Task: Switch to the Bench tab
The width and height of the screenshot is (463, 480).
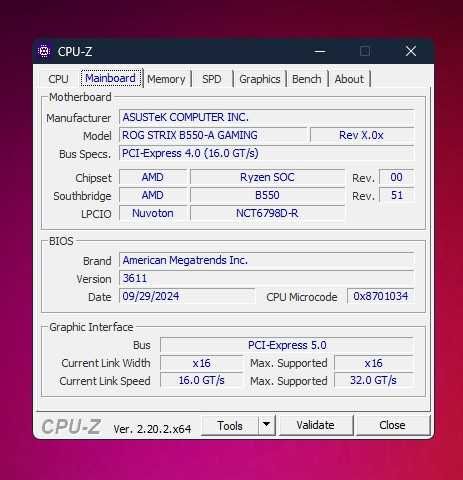Action: [x=307, y=79]
